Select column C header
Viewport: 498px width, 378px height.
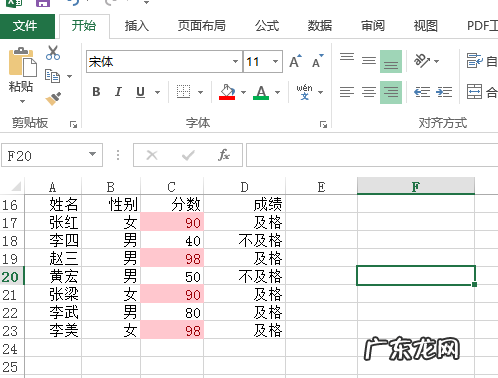coord(172,187)
